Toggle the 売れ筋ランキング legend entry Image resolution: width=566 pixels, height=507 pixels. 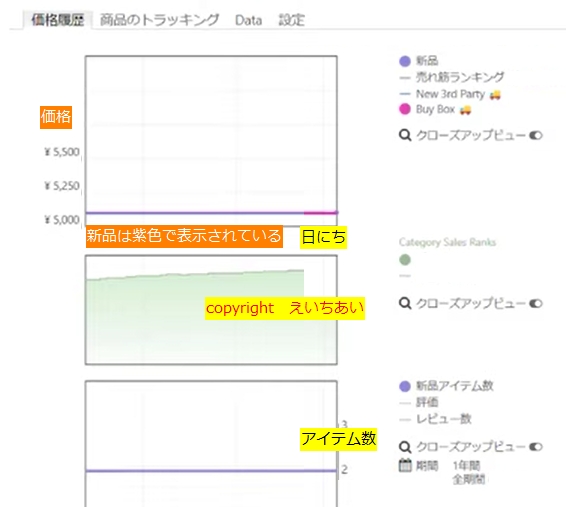pos(452,77)
